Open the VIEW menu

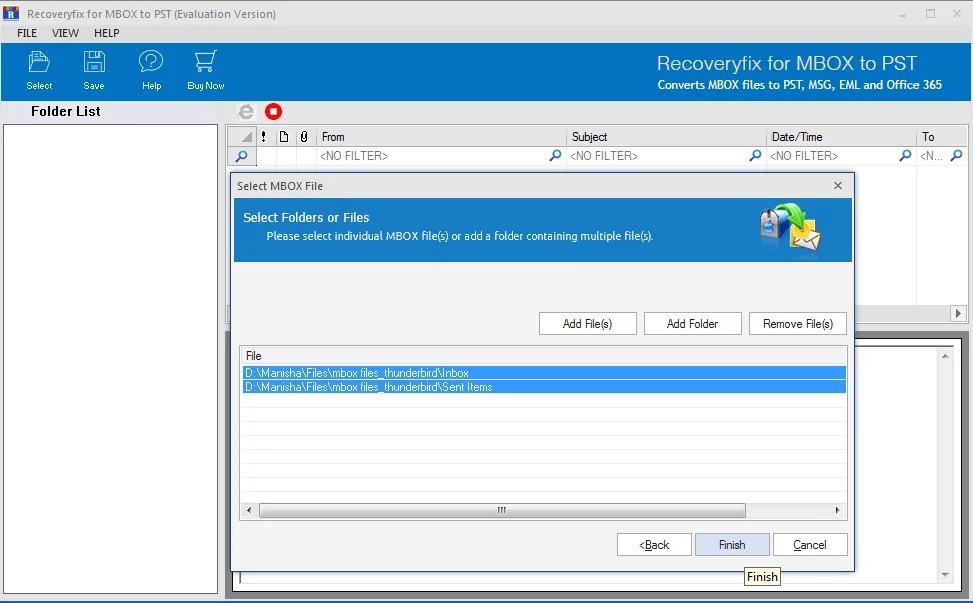point(65,33)
